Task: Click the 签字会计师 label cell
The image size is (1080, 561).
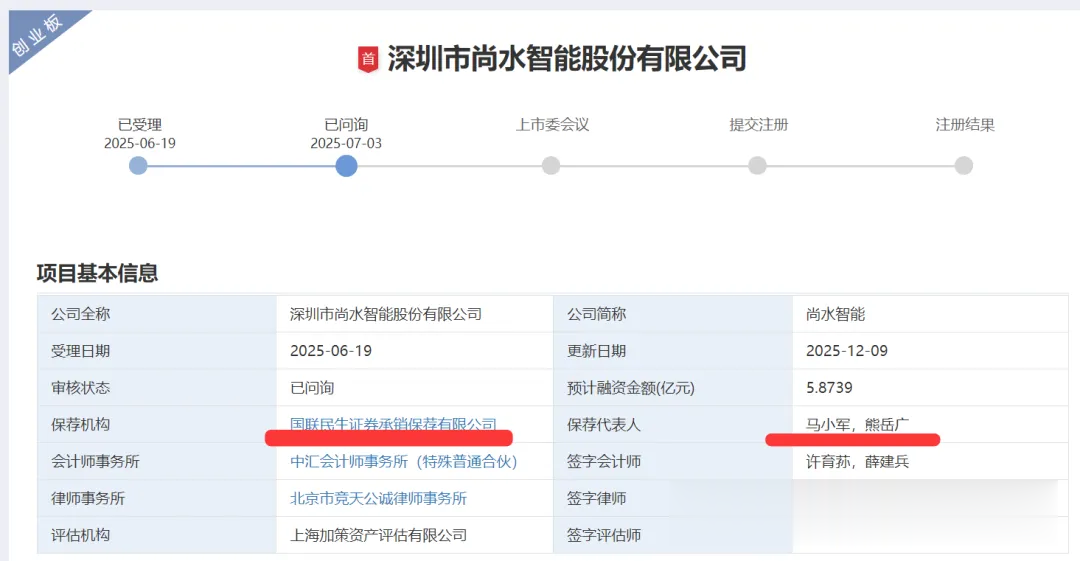Action: click(x=673, y=461)
